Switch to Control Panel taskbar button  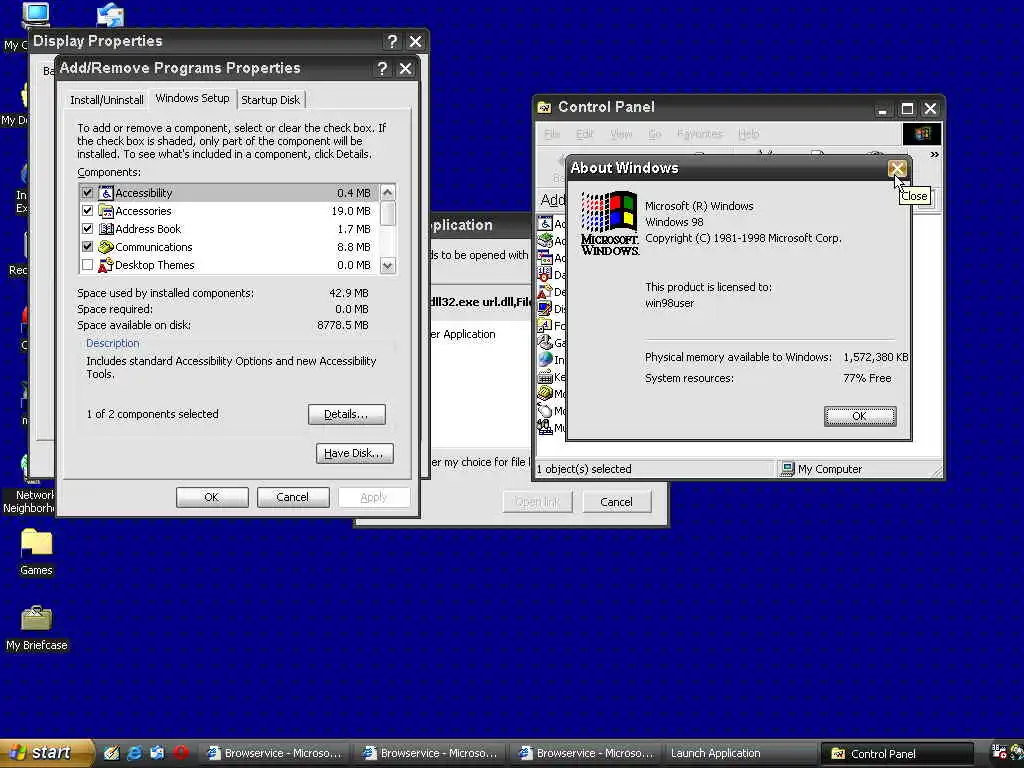point(897,754)
